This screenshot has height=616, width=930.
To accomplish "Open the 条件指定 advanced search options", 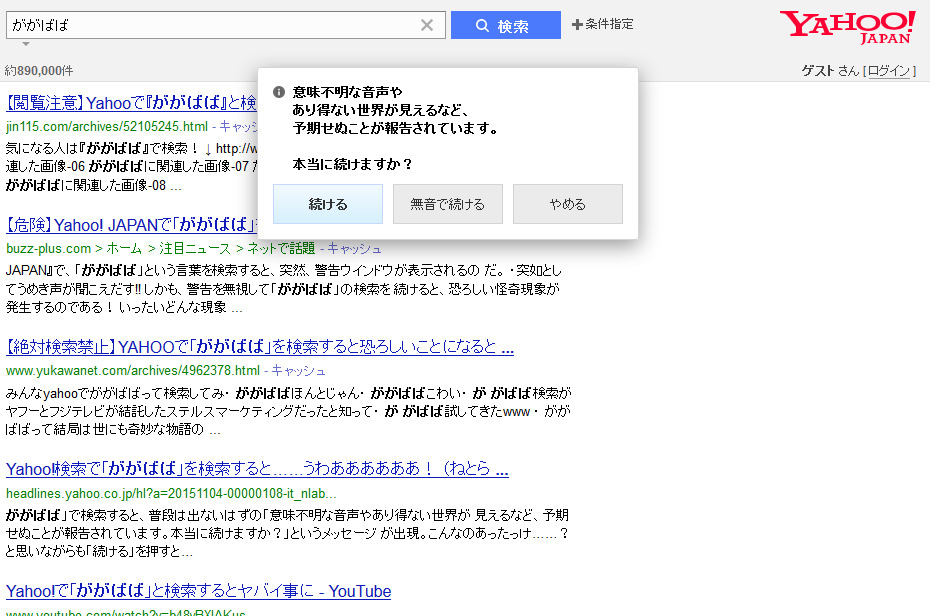I will tap(603, 24).
